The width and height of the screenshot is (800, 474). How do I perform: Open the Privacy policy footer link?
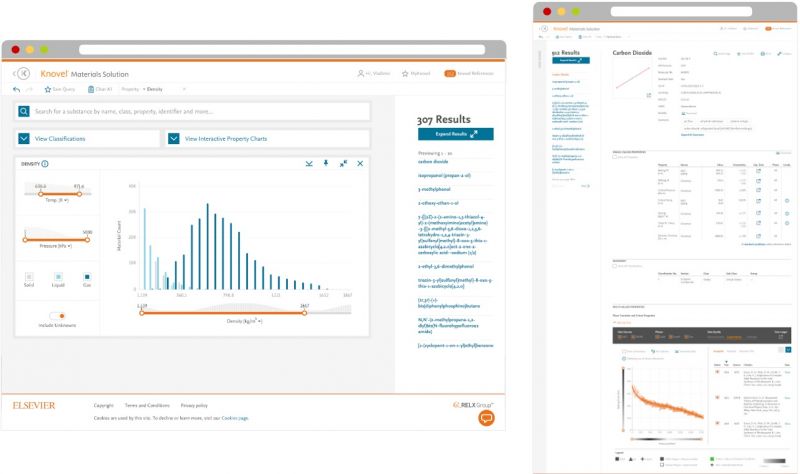coord(194,405)
